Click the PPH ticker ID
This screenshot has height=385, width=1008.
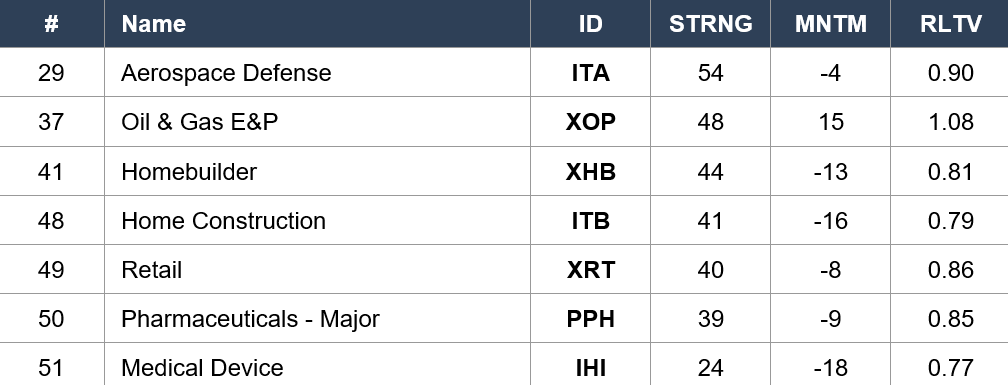click(x=591, y=318)
